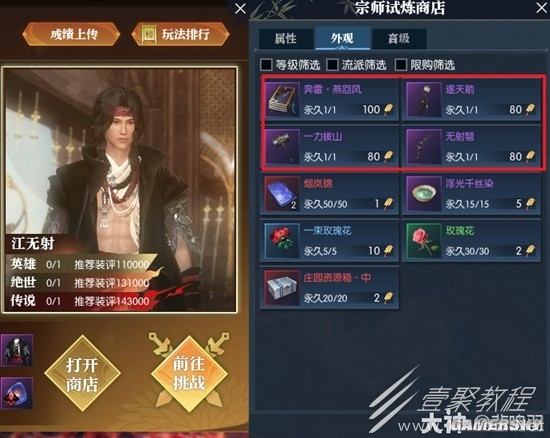The width and height of the screenshot is (550, 438).
Task: Click the 烟岚锦 blue fabric icon
Action: click(282, 194)
